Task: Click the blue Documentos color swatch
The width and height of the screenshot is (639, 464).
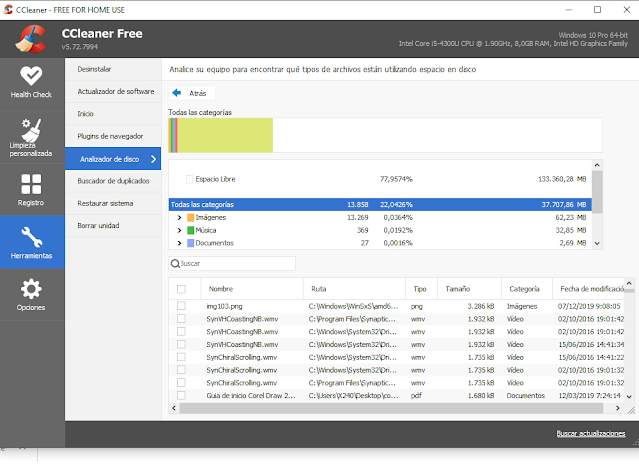Action: pyautogui.click(x=190, y=243)
